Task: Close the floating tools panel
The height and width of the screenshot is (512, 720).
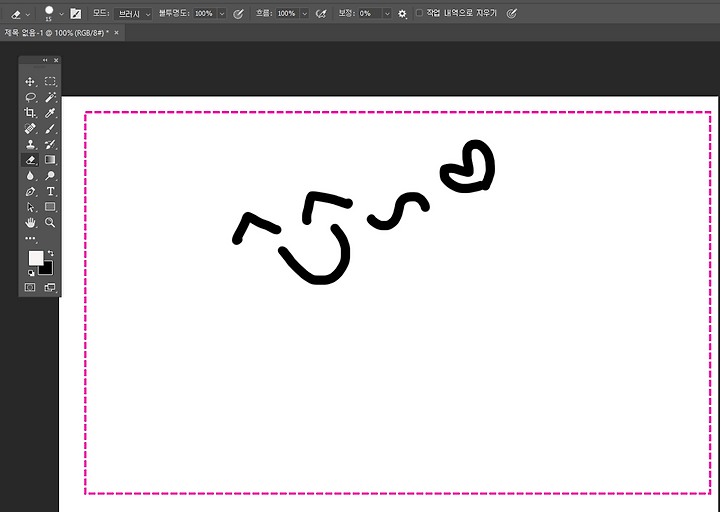Action: click(56, 60)
